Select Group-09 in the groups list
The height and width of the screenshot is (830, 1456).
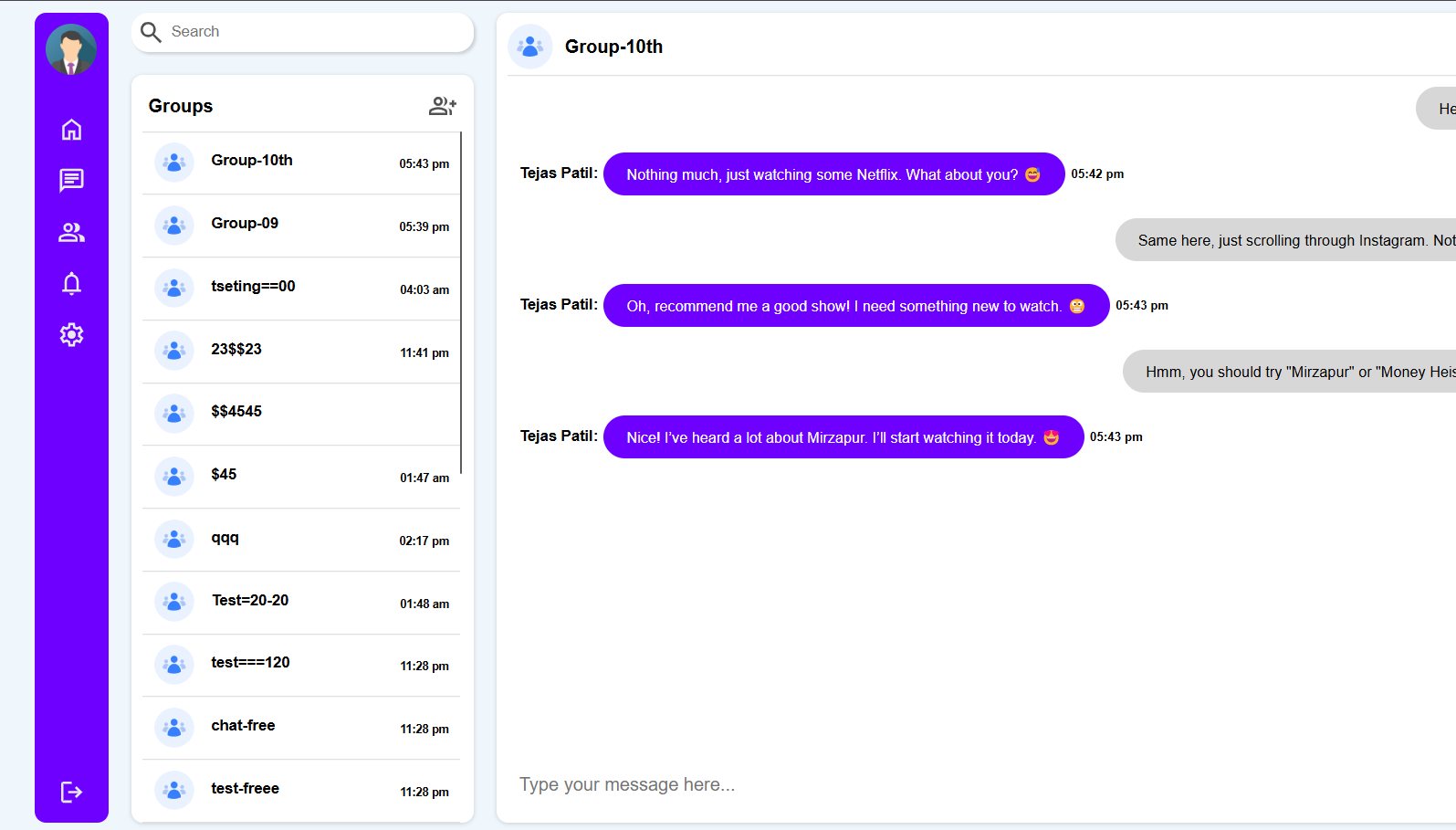[x=301, y=225]
